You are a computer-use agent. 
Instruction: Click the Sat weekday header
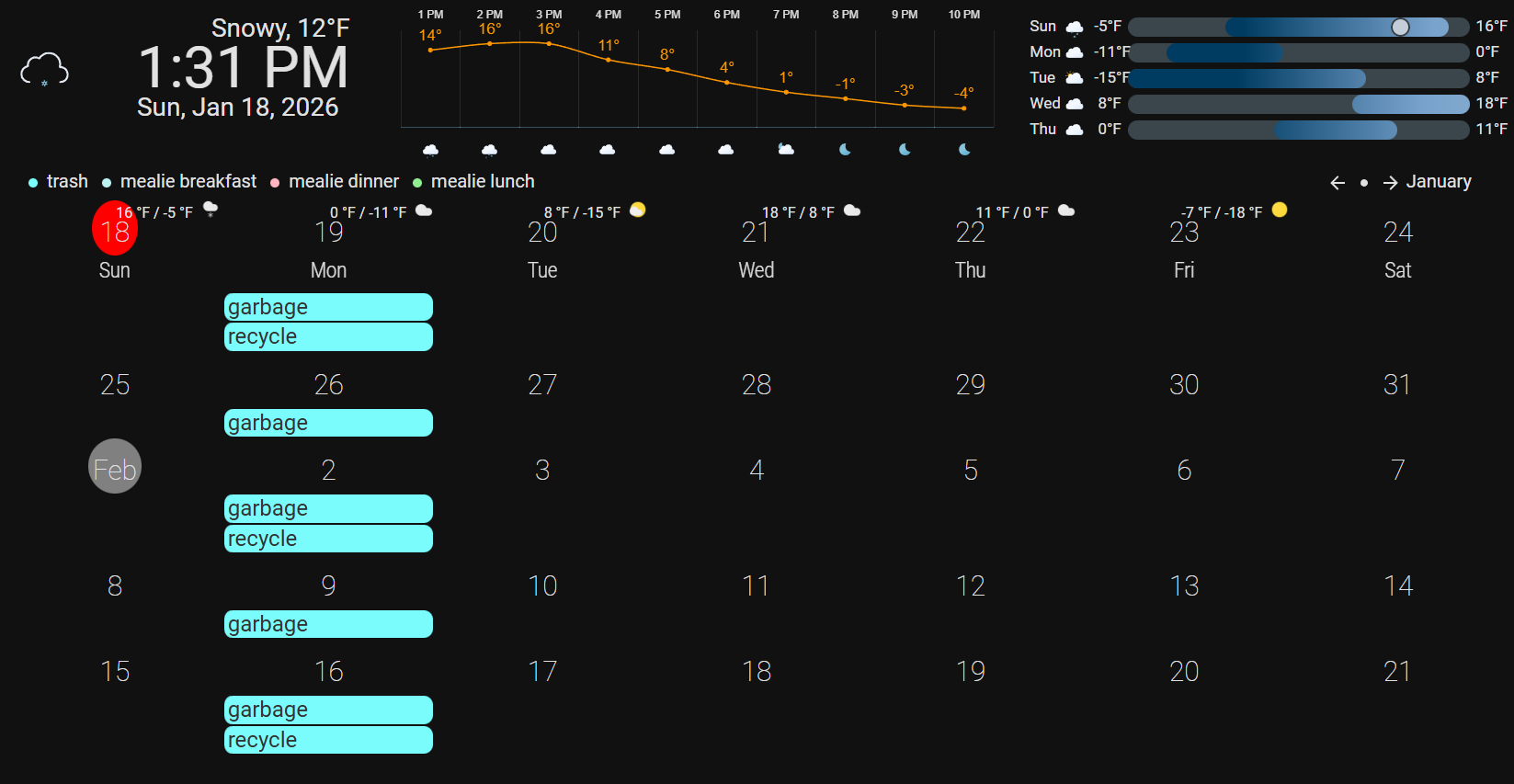1398,270
